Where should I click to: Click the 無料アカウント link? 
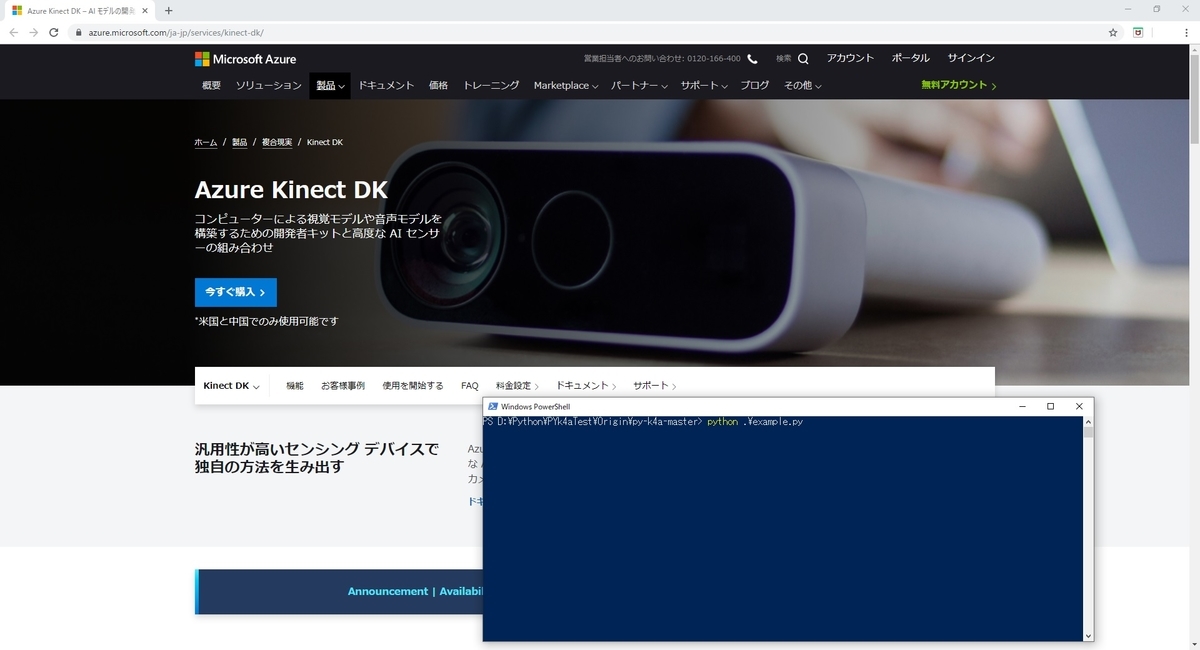[959, 86]
